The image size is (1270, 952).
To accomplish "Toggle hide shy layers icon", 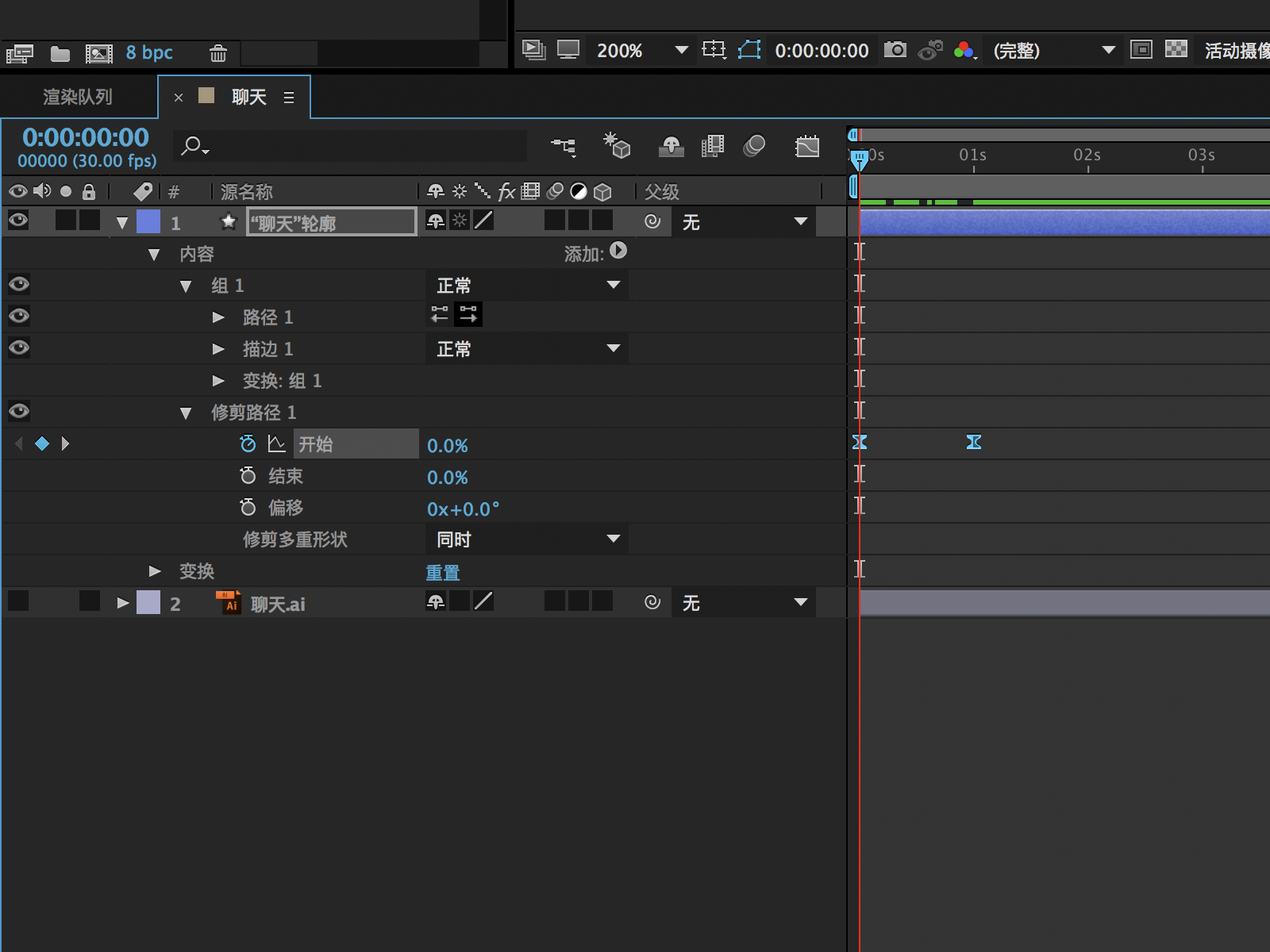I will (x=672, y=146).
